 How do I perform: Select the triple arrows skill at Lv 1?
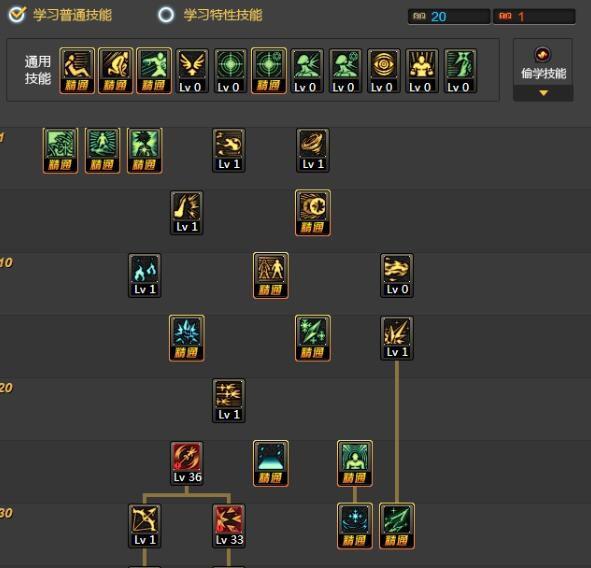tap(229, 401)
